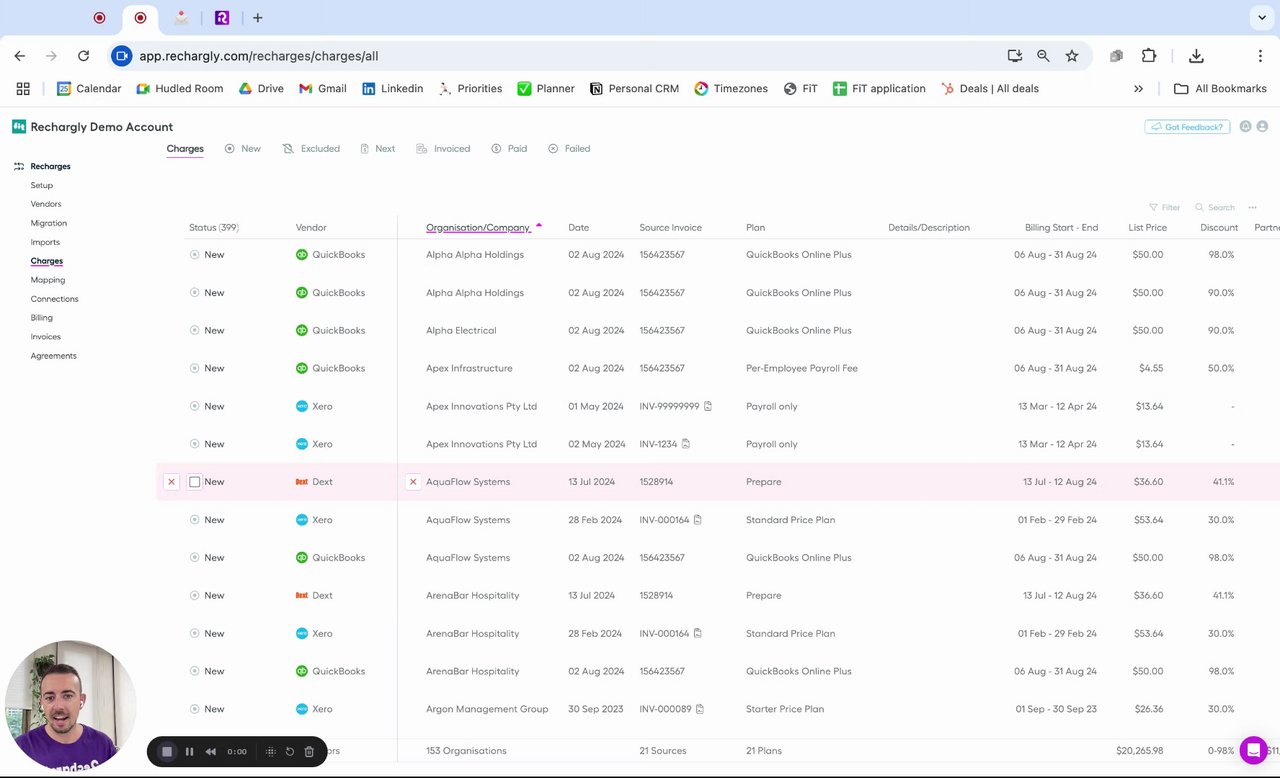Tick the checkbox on the AquaFlow Dext row
Image resolution: width=1280 pixels, height=778 pixels.
coord(195,482)
